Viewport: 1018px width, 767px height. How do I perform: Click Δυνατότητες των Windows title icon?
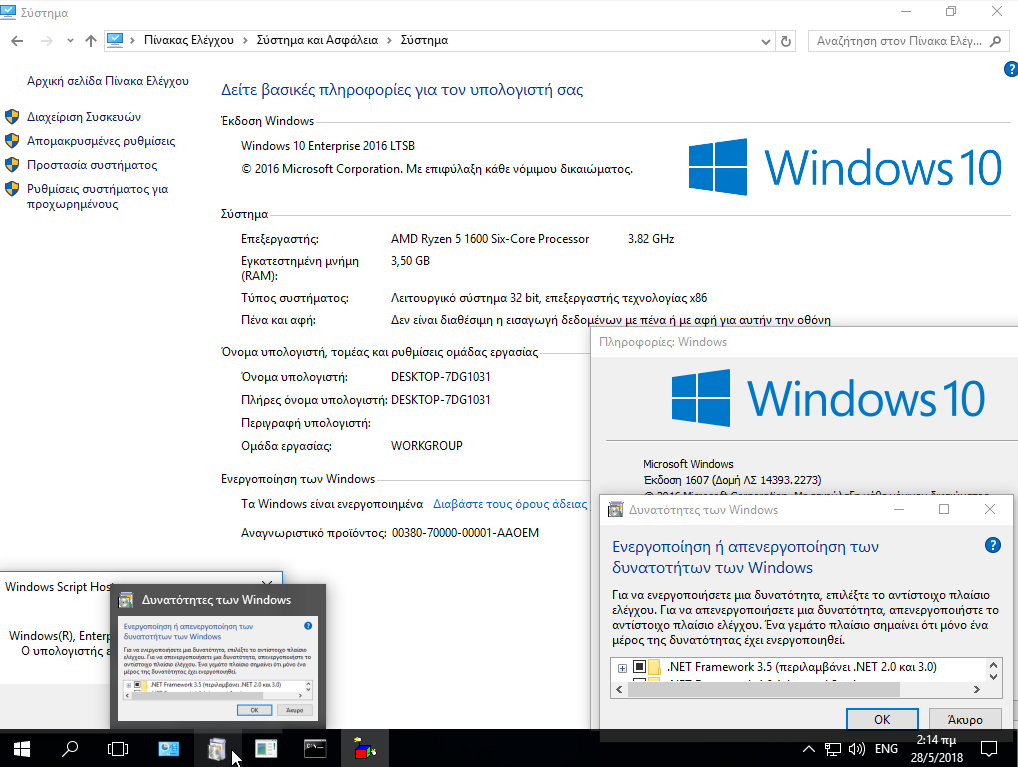click(615, 510)
